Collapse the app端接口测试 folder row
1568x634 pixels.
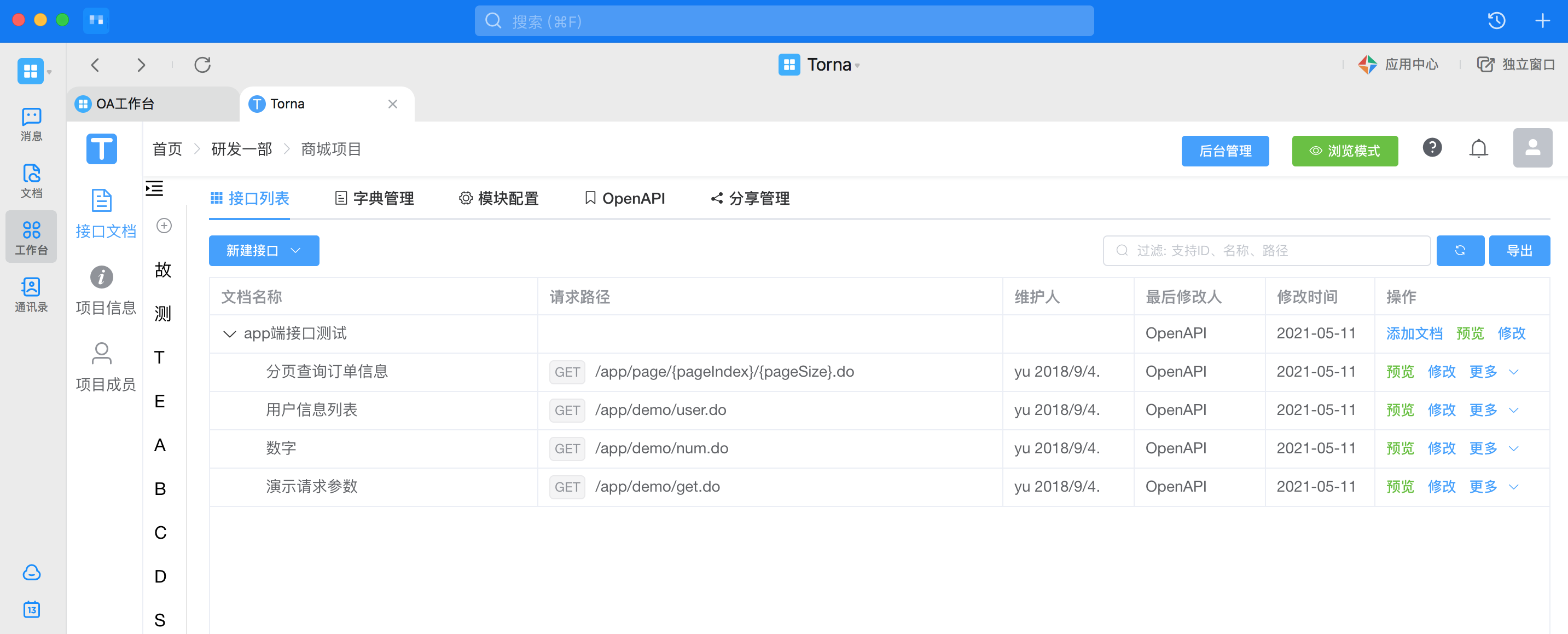229,334
